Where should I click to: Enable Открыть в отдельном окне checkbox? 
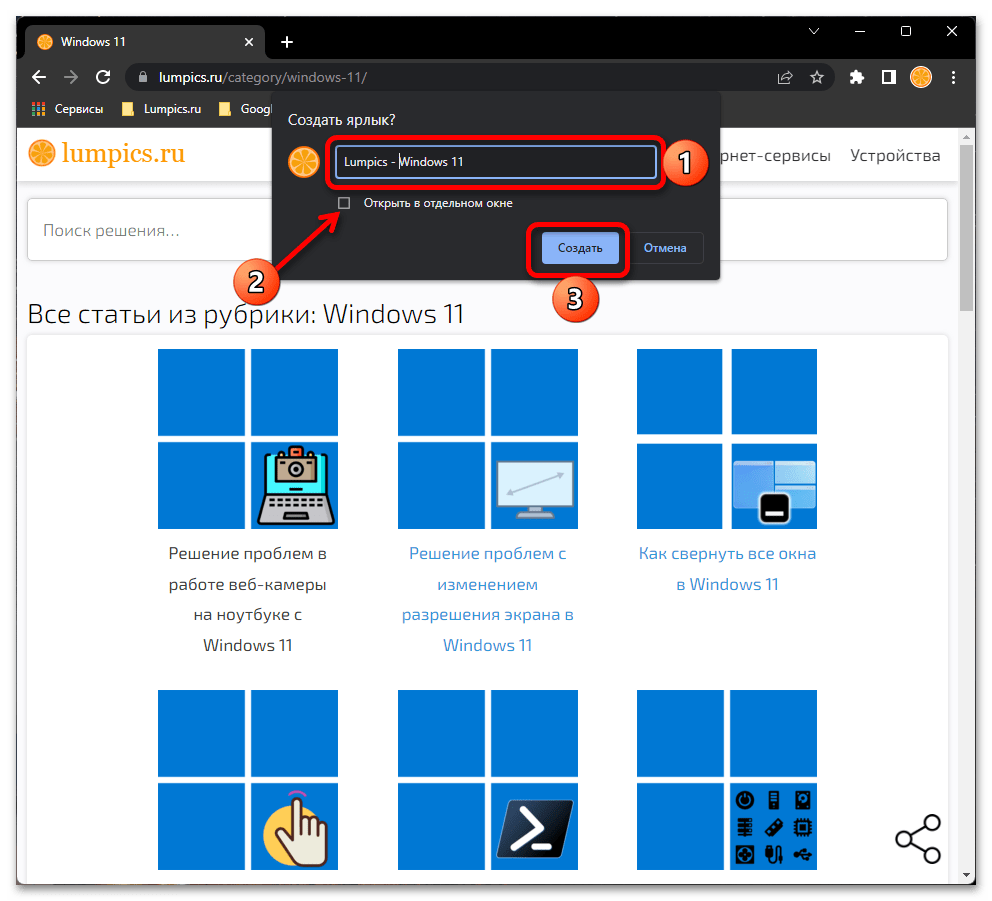point(344,203)
